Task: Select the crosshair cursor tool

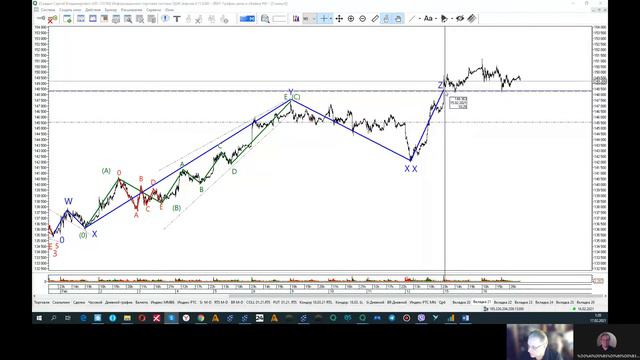Action: point(323,19)
